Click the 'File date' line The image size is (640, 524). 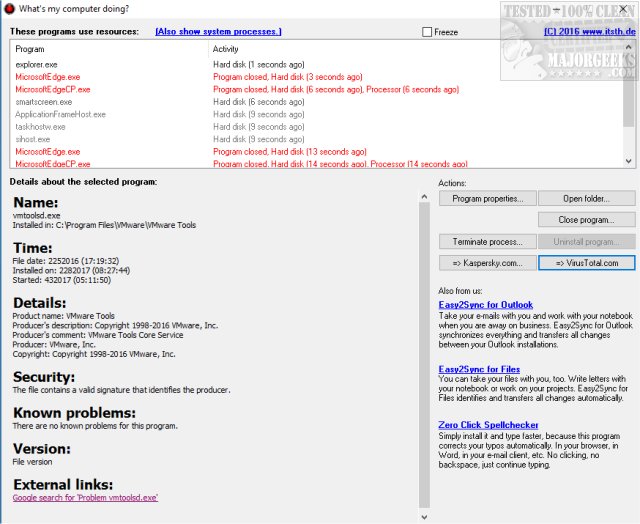pyautogui.click(x=66, y=261)
